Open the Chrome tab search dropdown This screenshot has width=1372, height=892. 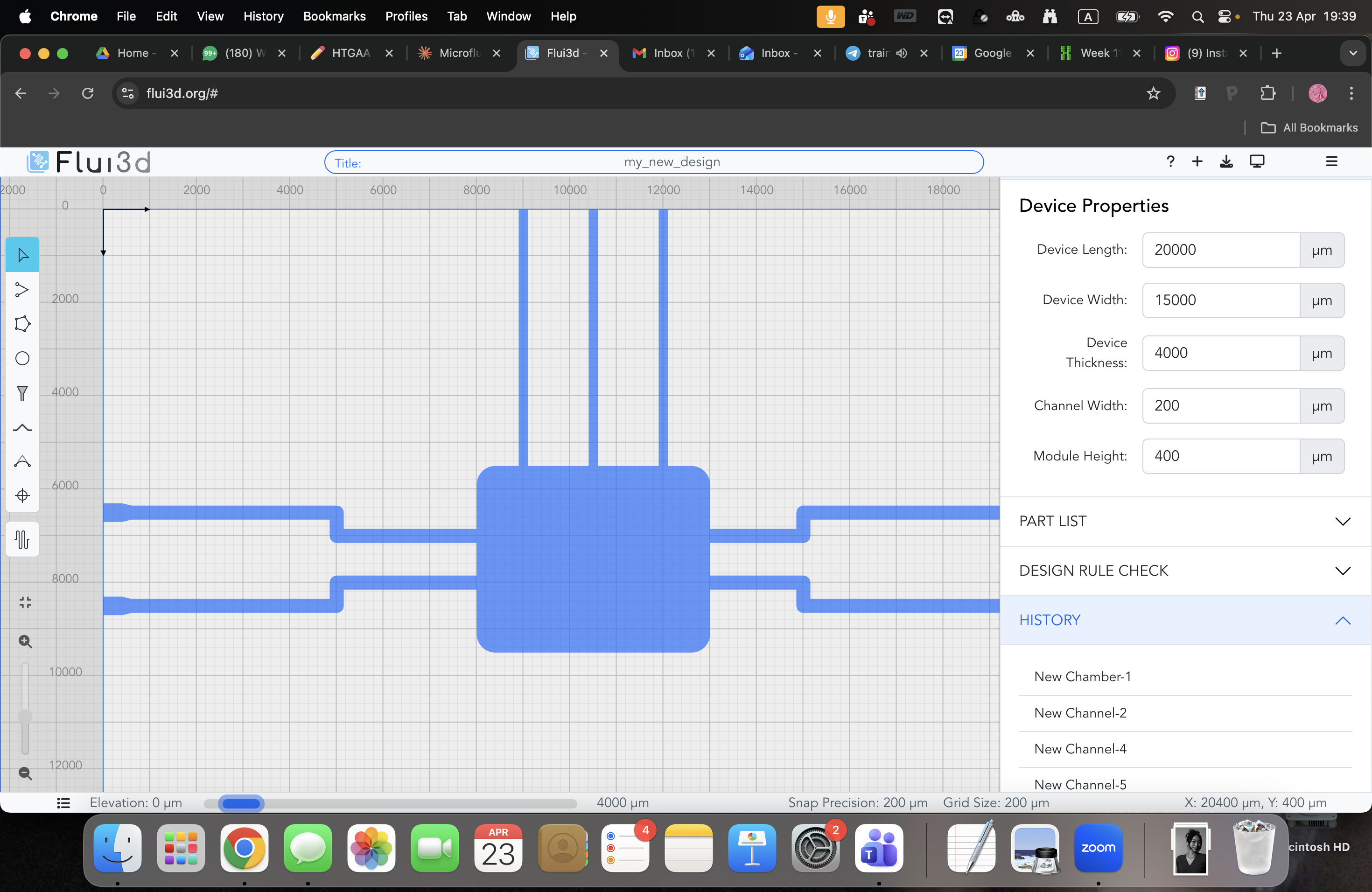(1353, 53)
